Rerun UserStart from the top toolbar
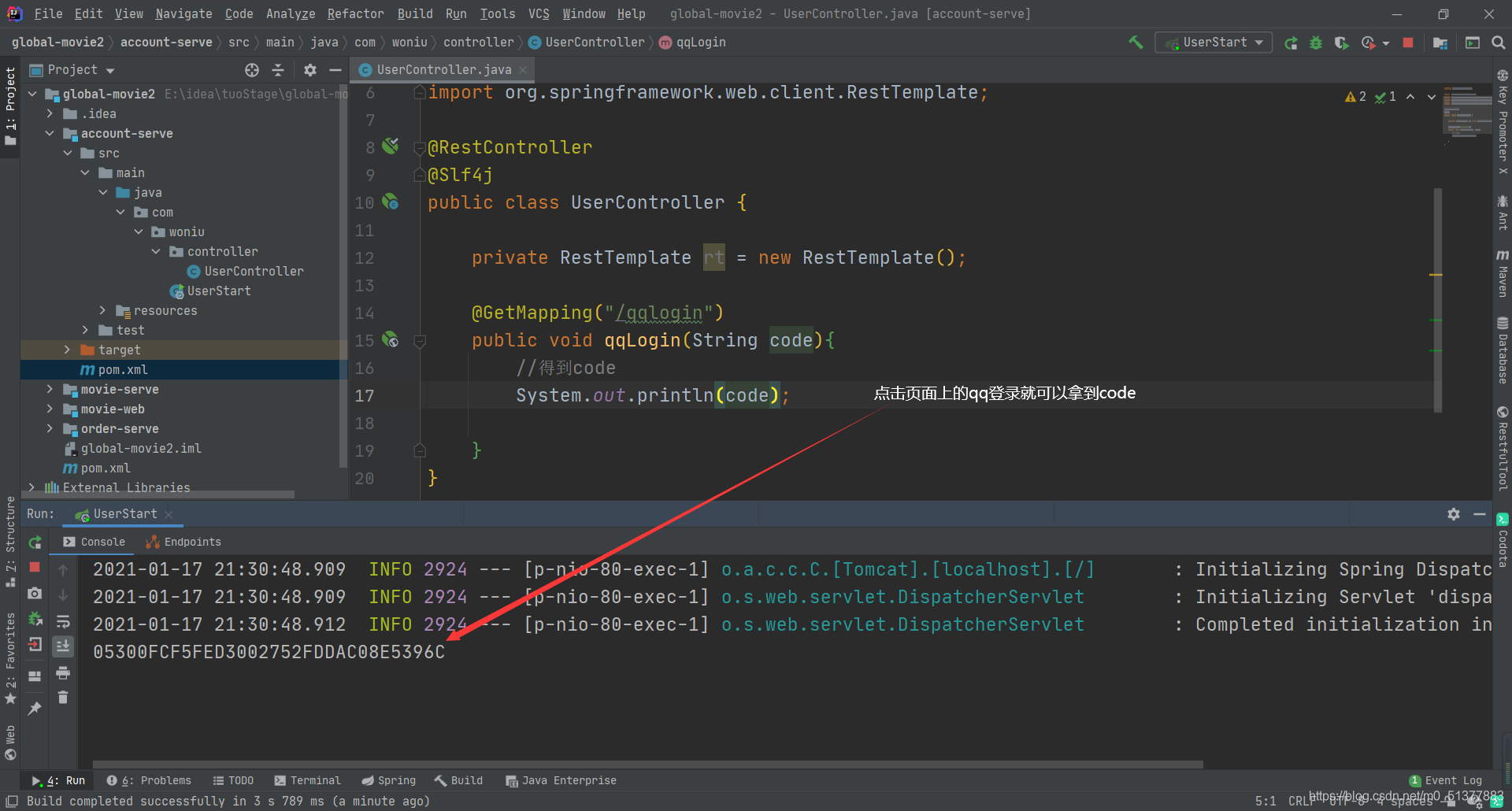This screenshot has height=811, width=1512. 1291,43
